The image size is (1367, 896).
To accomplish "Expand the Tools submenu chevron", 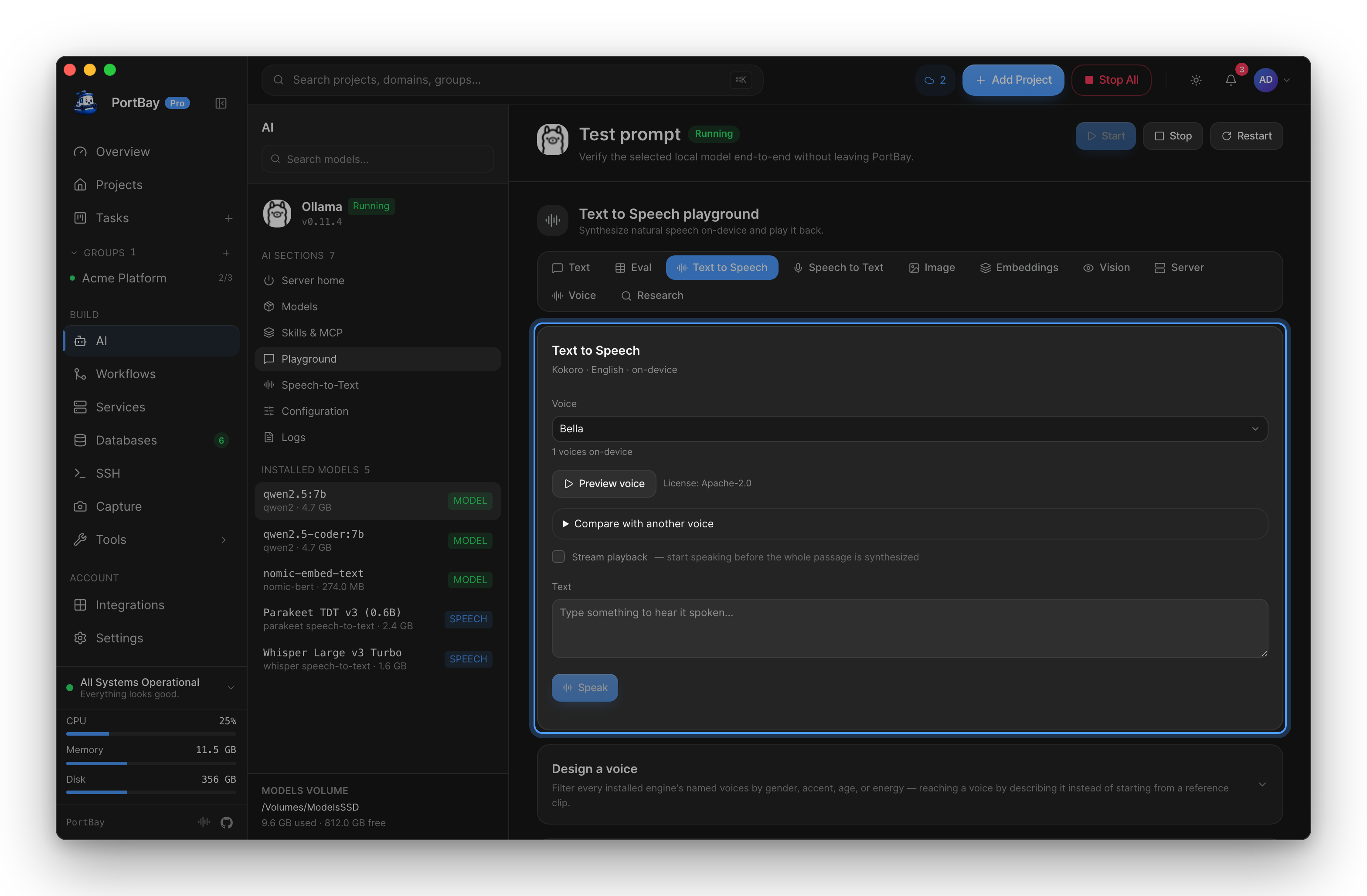I will click(x=224, y=540).
